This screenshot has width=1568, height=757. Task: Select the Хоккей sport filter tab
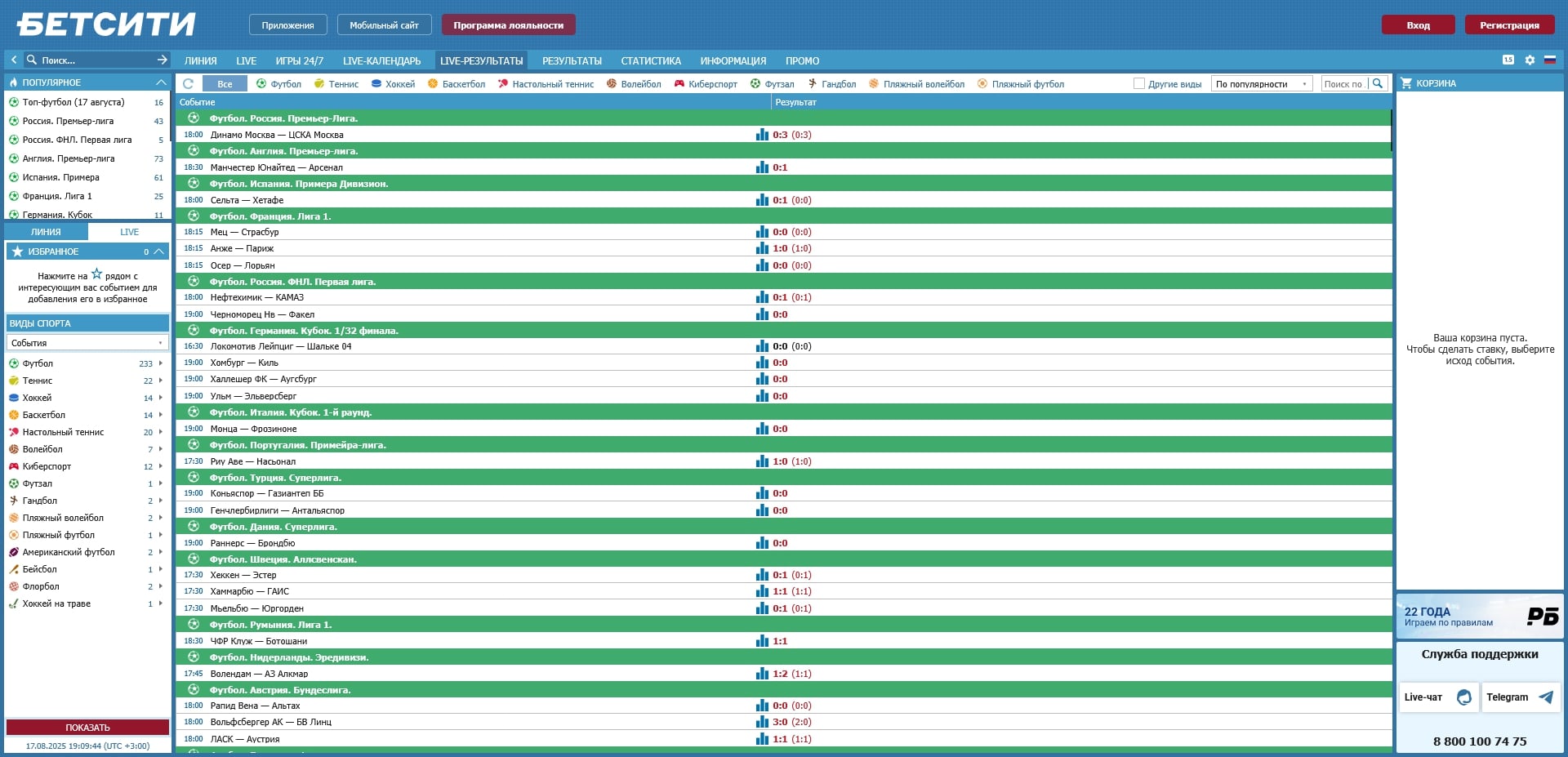click(393, 84)
